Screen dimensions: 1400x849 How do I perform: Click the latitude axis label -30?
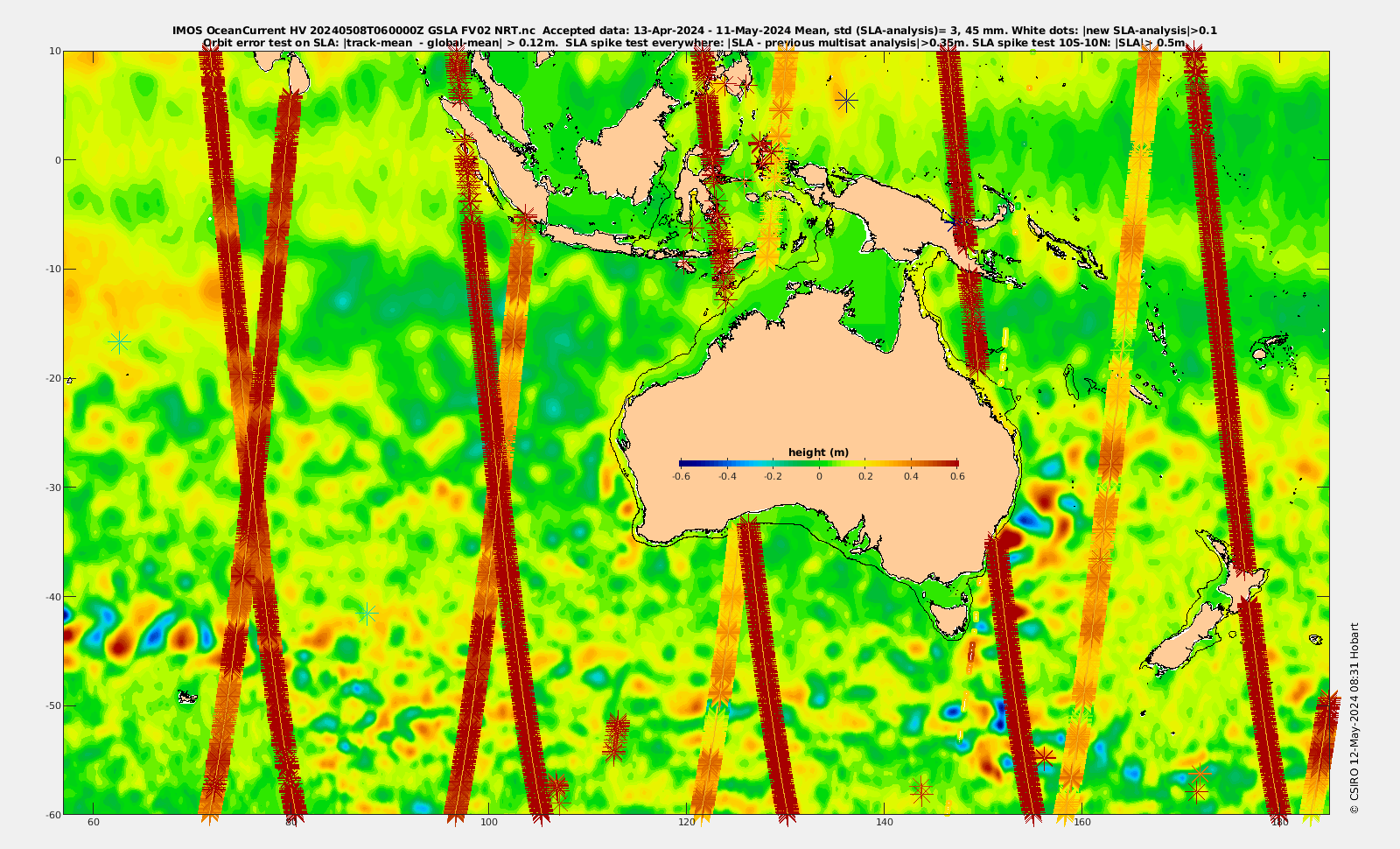[53, 488]
